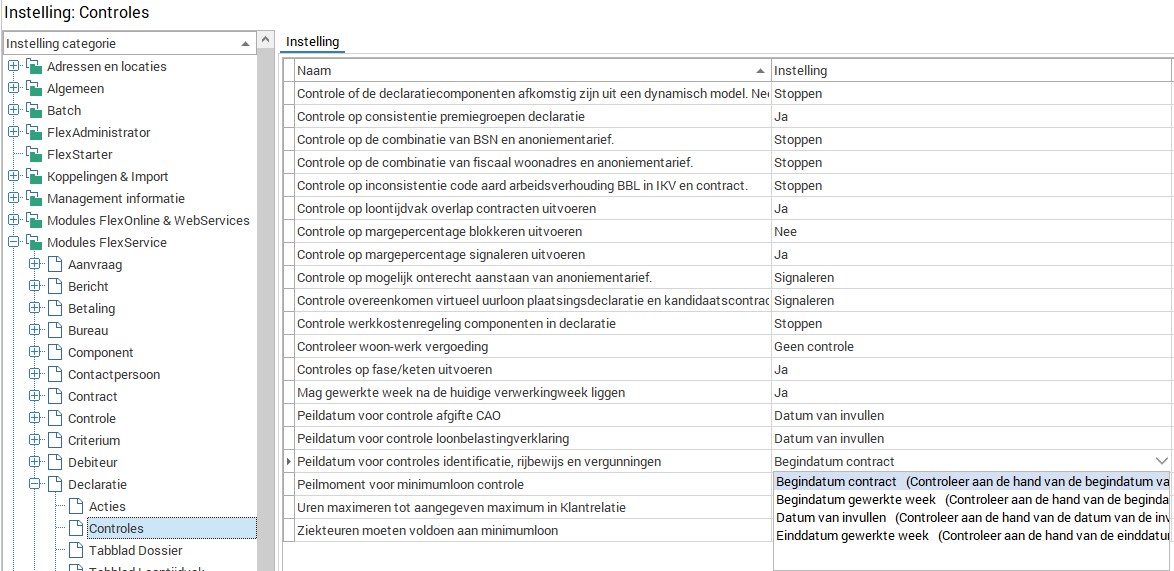
Task: Click the document icon next to Acties
Action: point(76,507)
